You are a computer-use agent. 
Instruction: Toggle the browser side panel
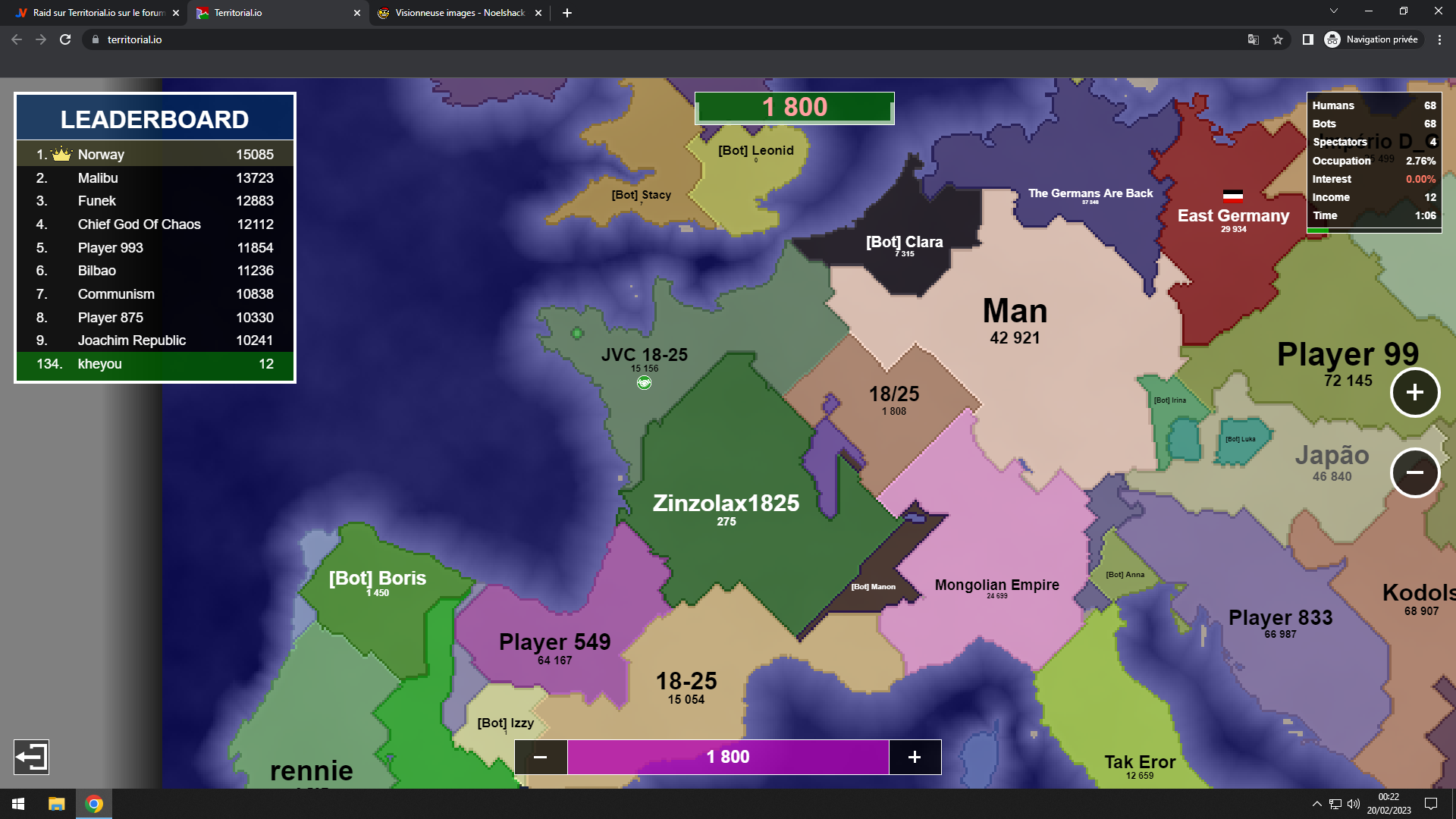coord(1308,39)
